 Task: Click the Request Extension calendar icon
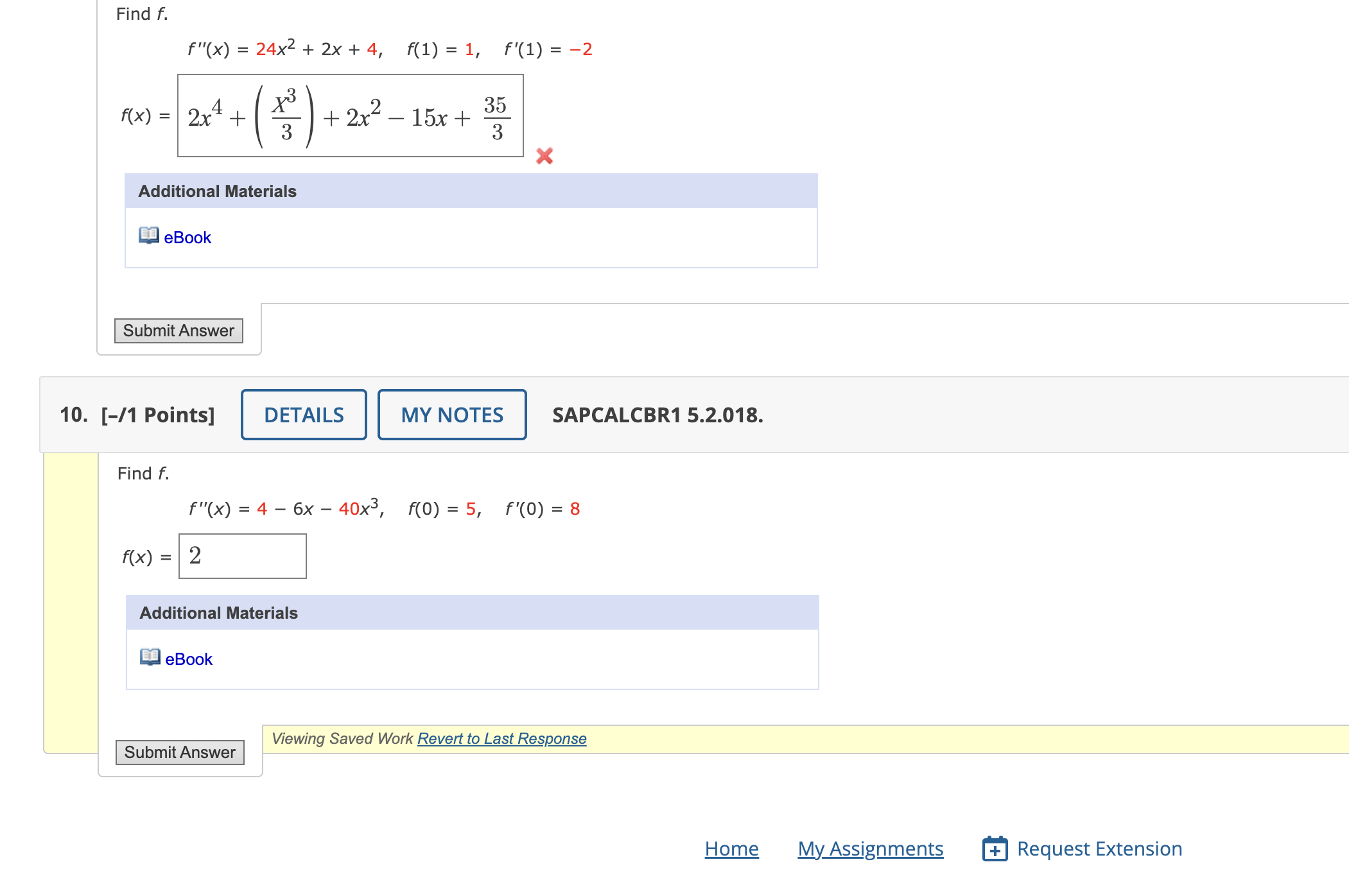(x=995, y=849)
